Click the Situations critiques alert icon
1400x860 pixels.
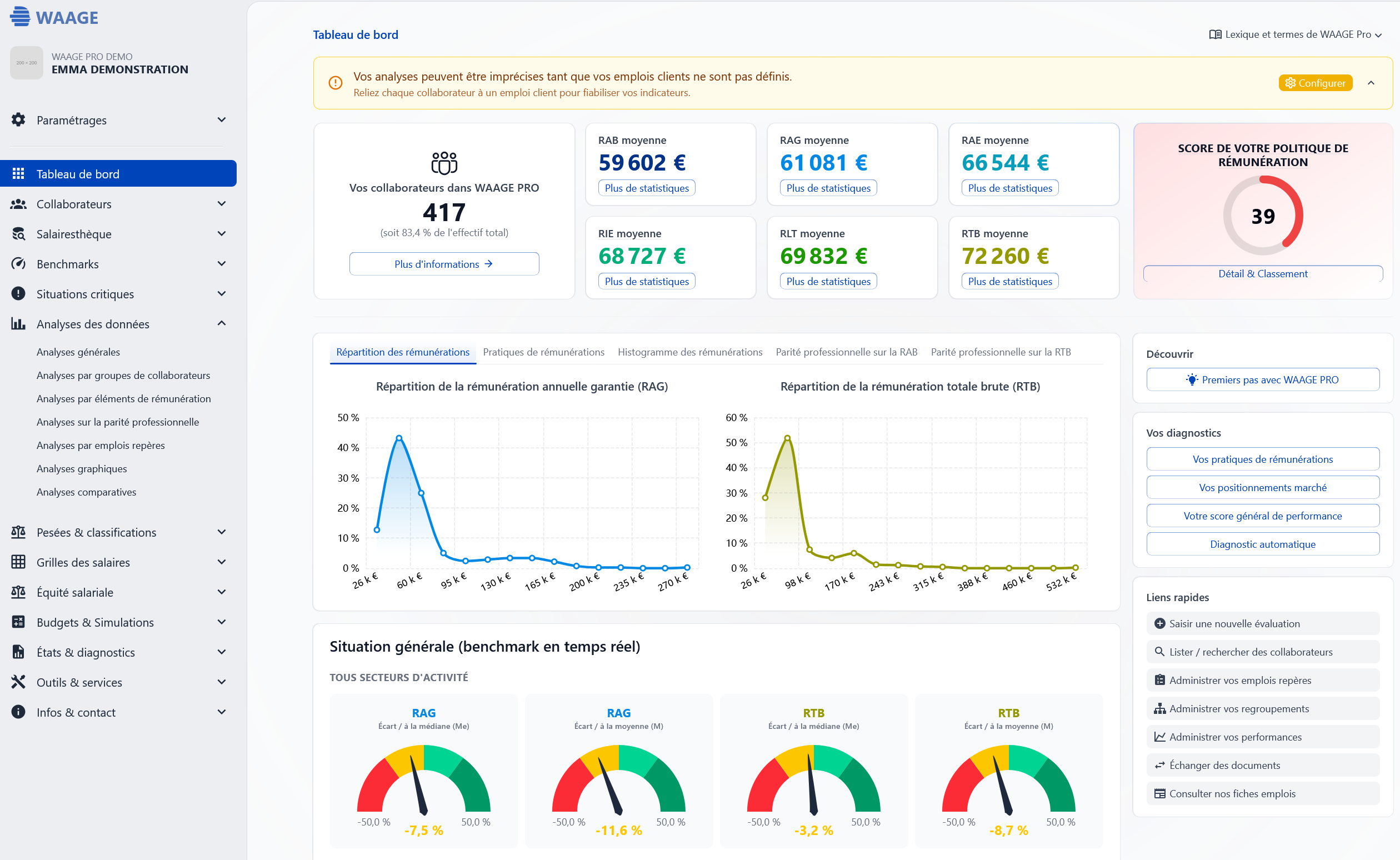pyautogui.click(x=18, y=293)
